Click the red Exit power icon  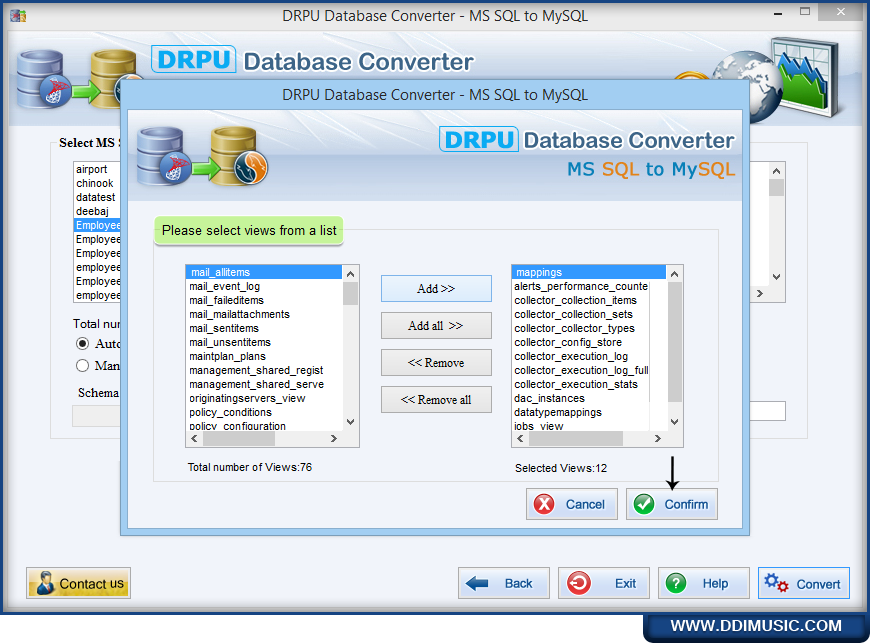(579, 583)
